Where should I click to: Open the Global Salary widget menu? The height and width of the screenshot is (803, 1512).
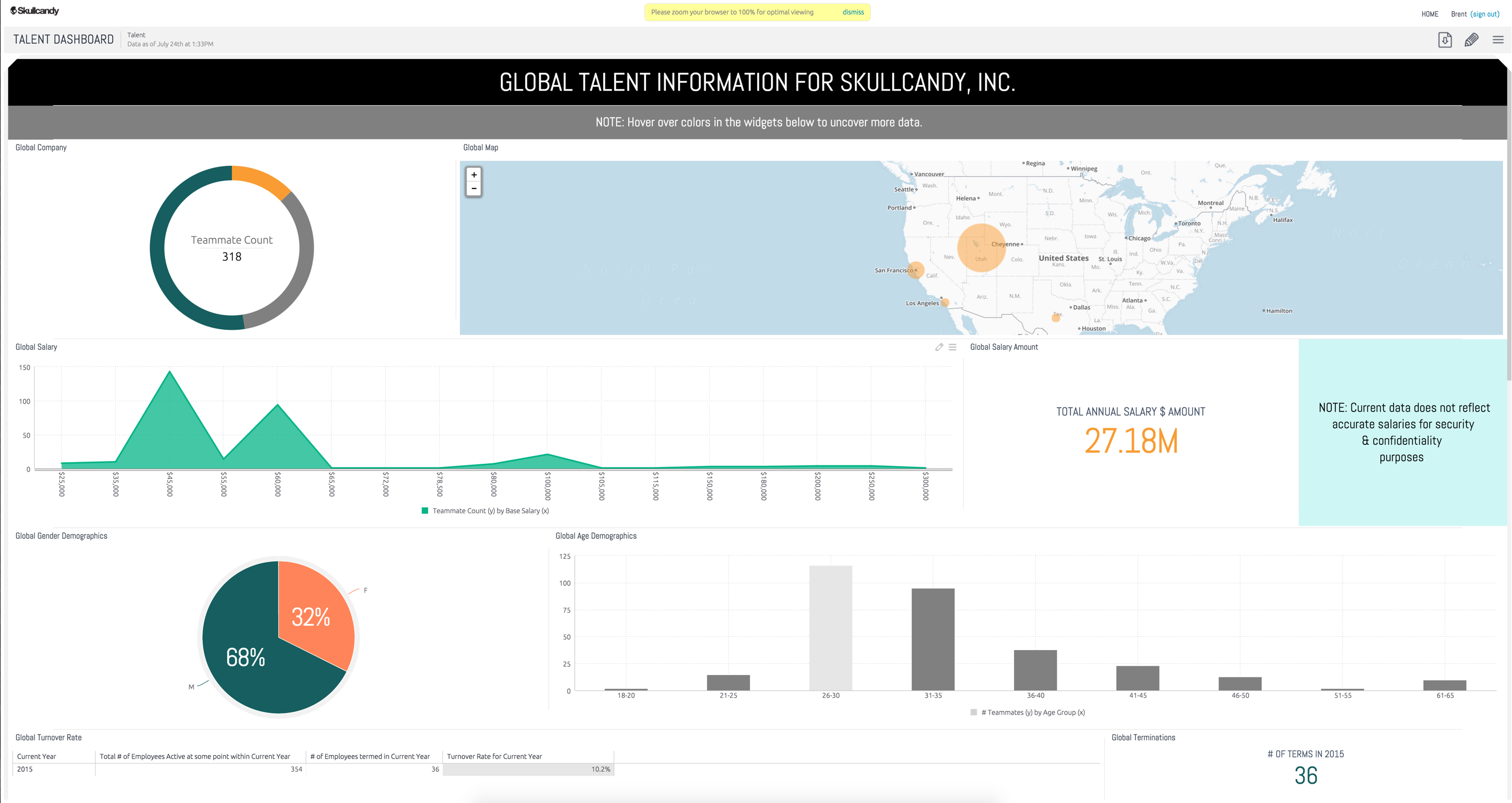coord(952,347)
